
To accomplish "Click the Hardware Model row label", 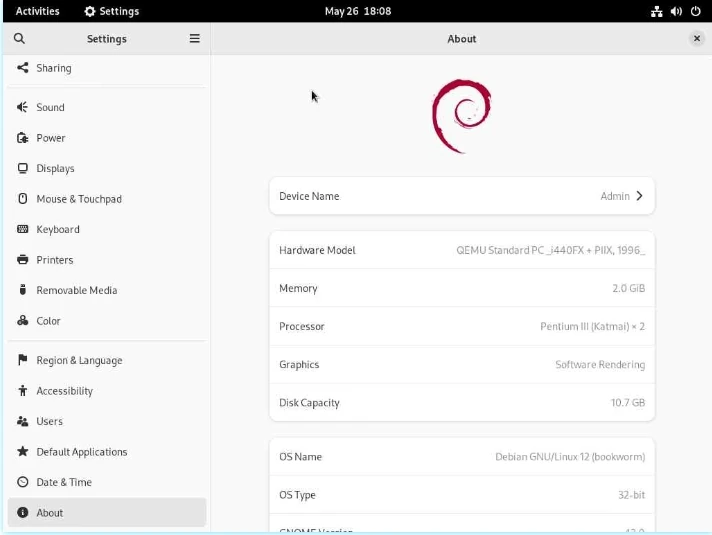I will [317, 250].
